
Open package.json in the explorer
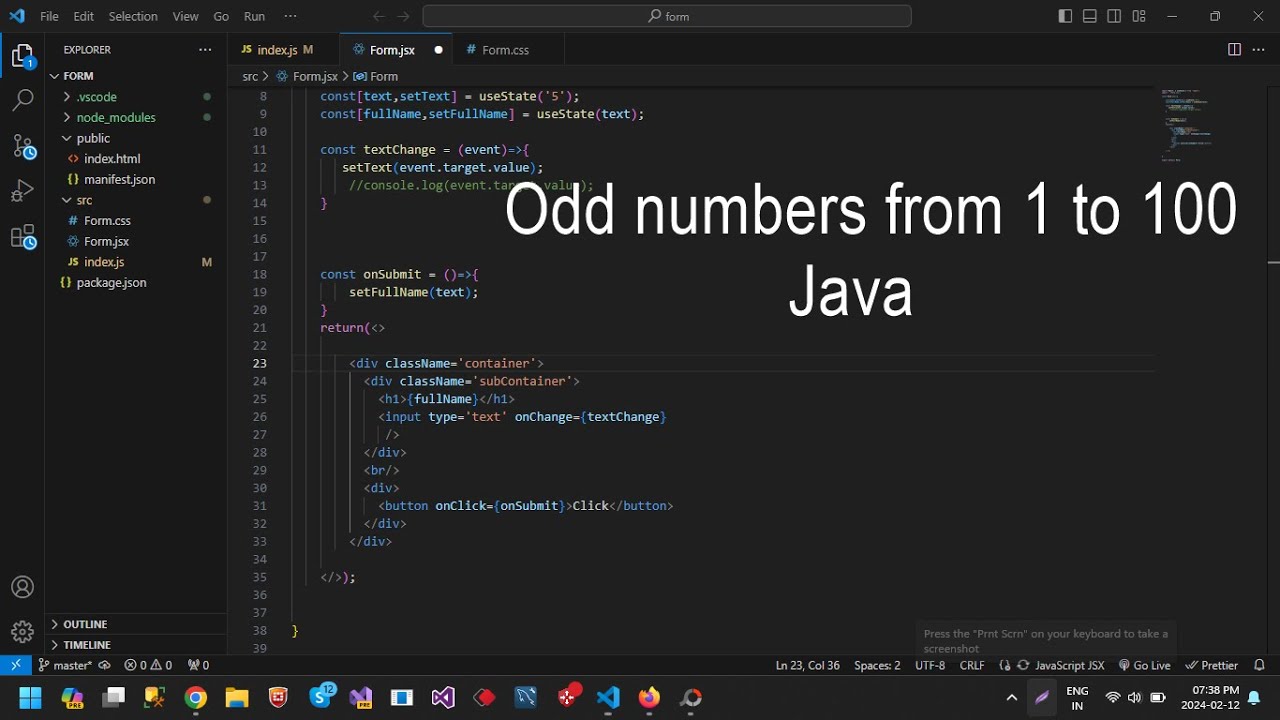[111, 283]
